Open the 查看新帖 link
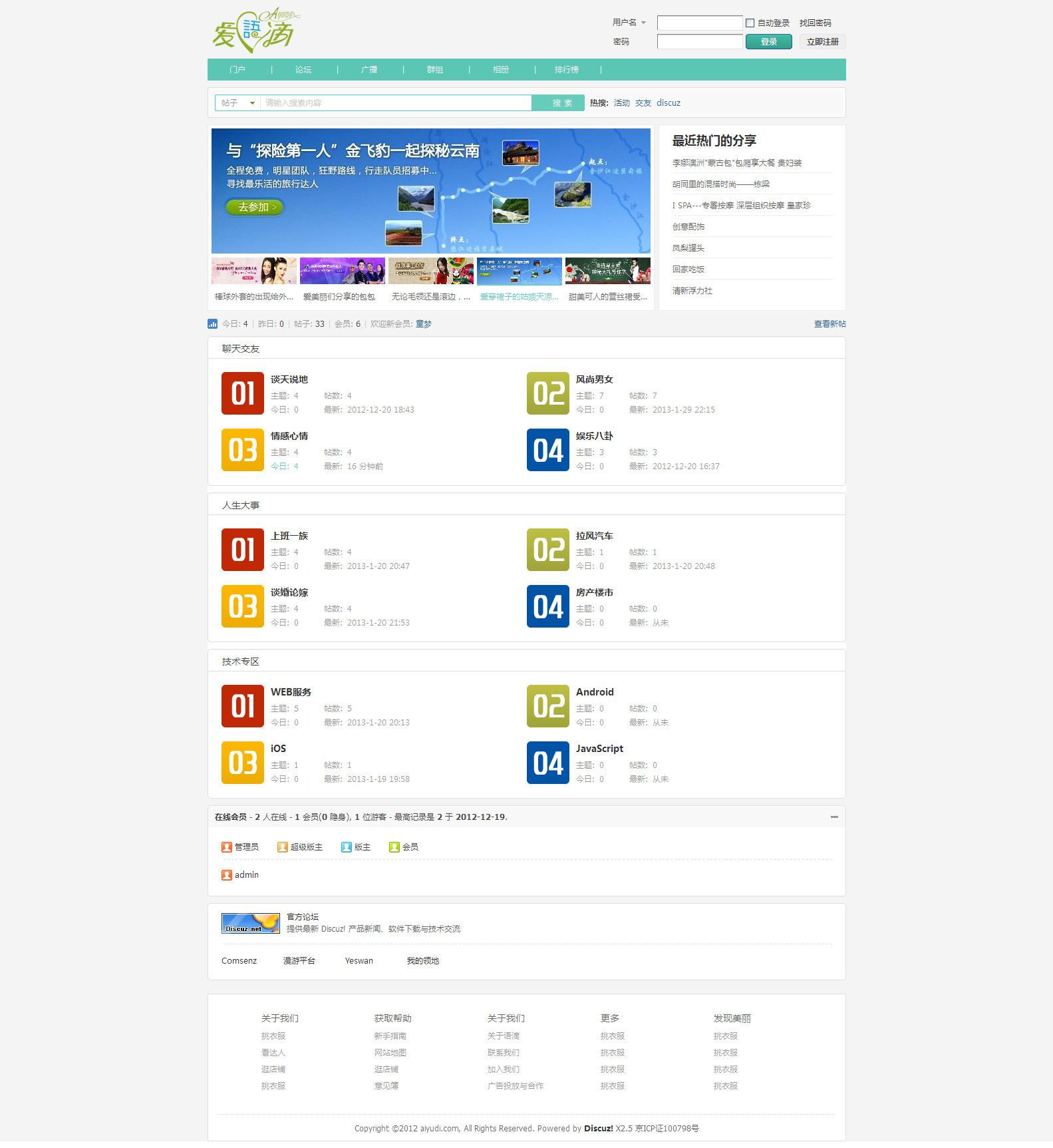The width and height of the screenshot is (1053, 1148). [830, 324]
